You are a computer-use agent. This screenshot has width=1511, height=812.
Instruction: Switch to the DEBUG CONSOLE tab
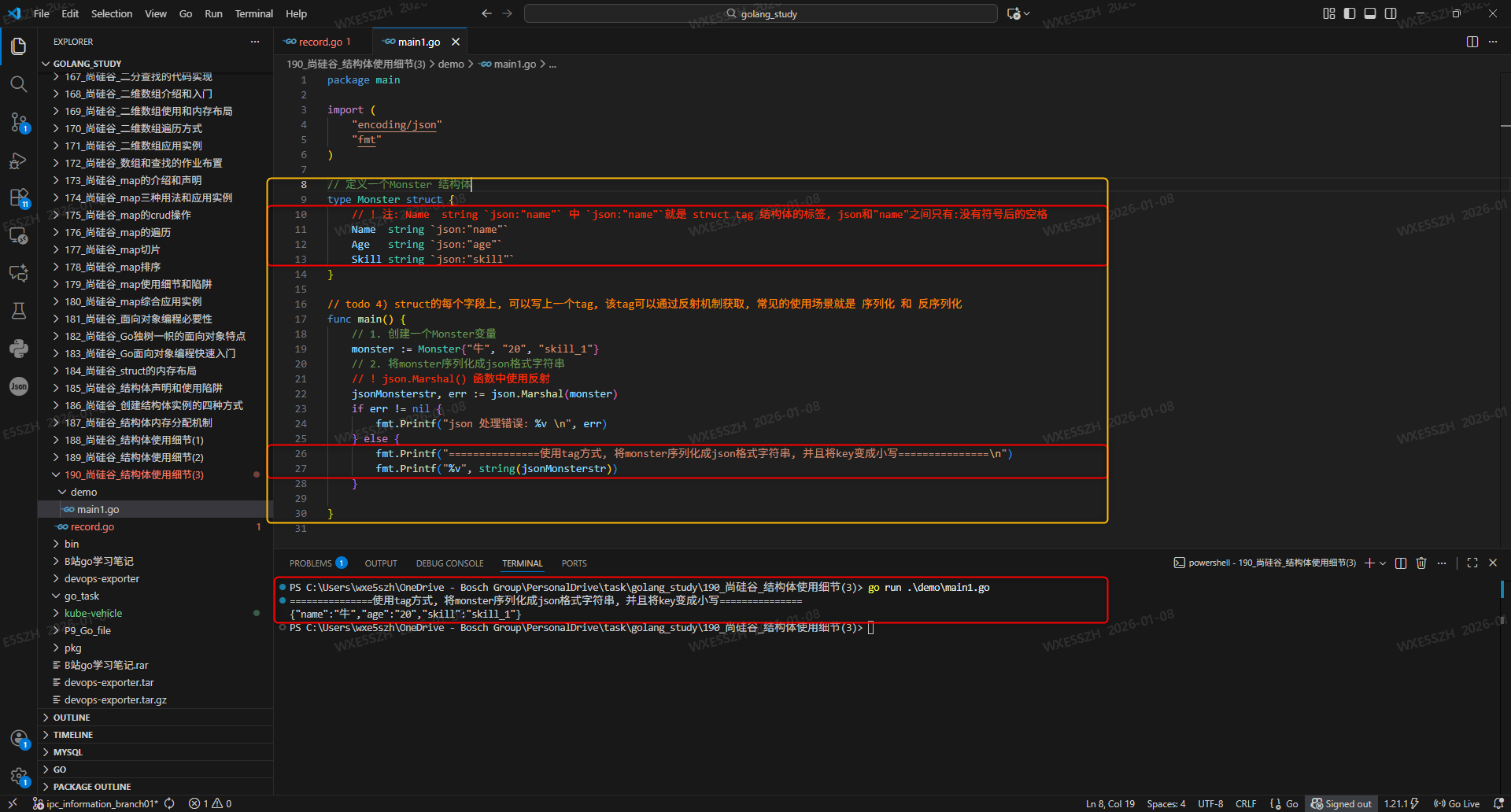point(449,563)
